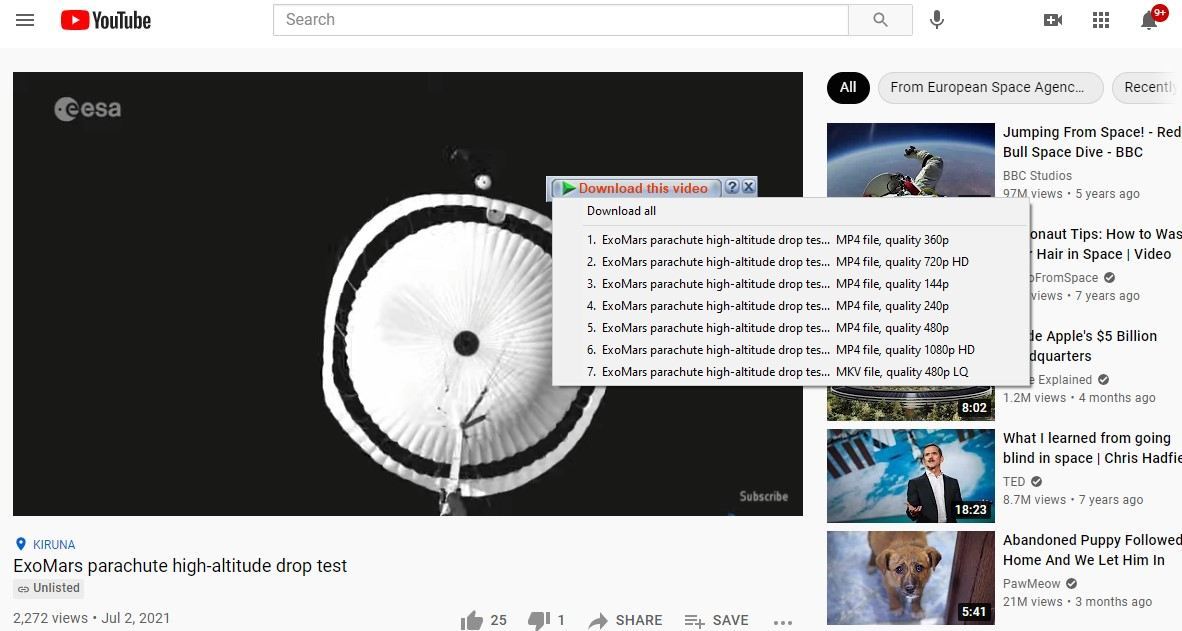
Task: Click the YouTube logo
Action: pyautogui.click(x=106, y=20)
